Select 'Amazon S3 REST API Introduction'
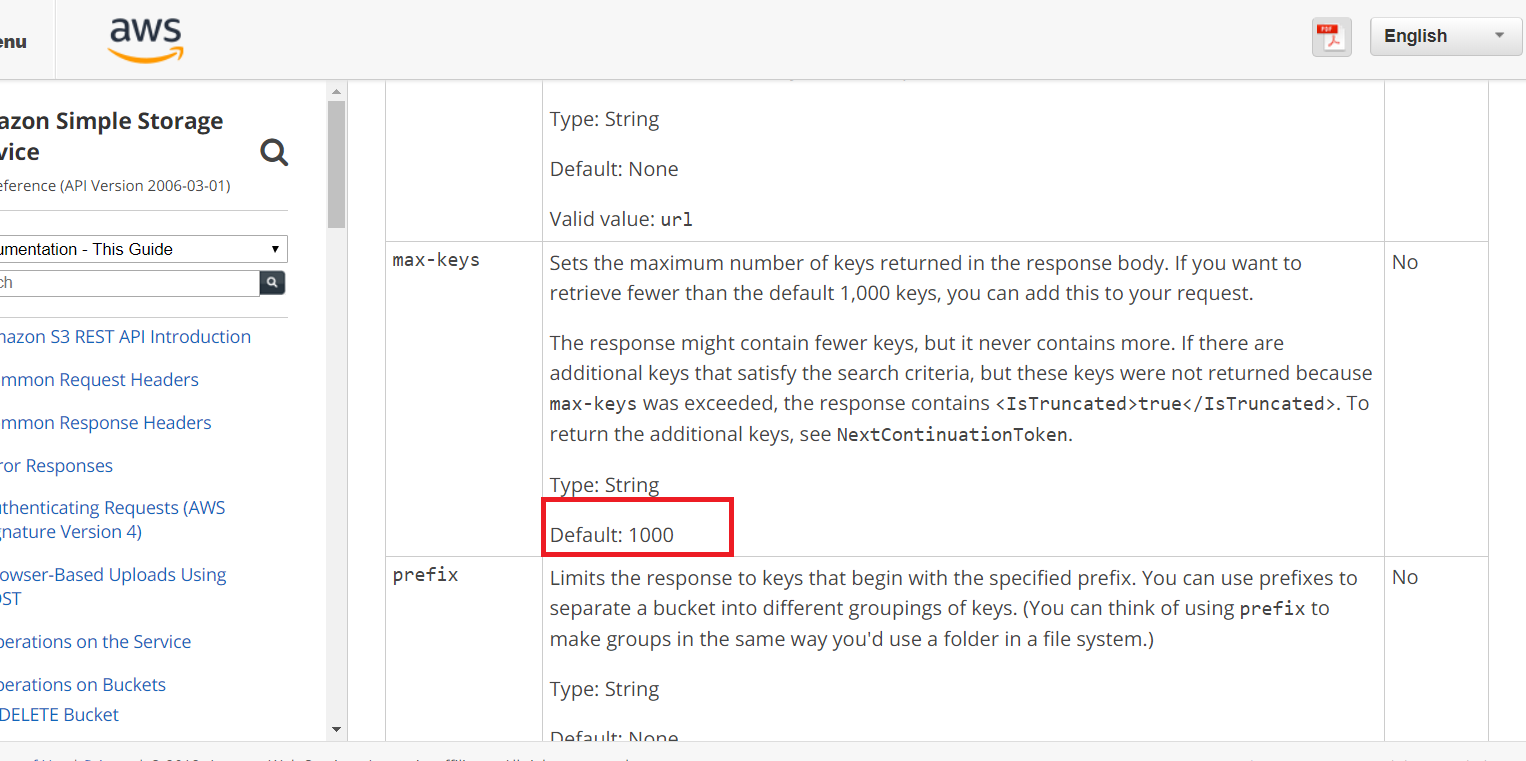The image size is (1526, 761). coord(125,336)
